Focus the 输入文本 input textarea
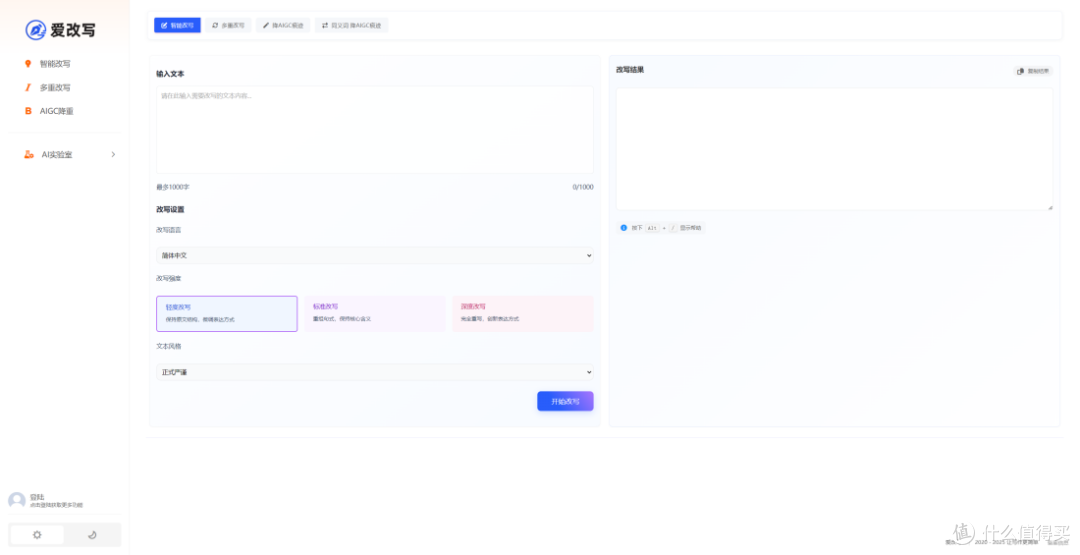The width and height of the screenshot is (1080, 555). [x=375, y=129]
